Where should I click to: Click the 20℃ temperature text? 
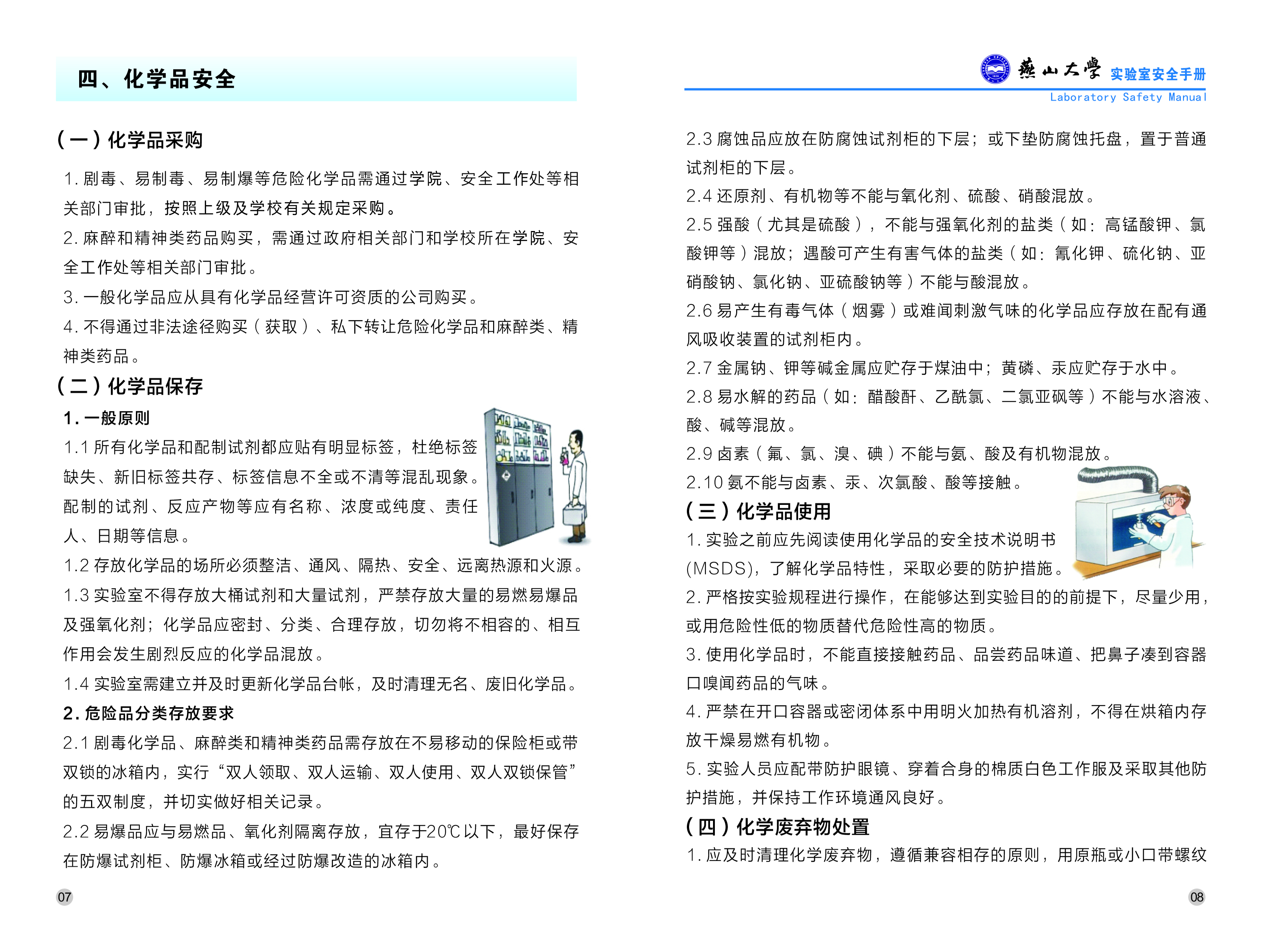pyautogui.click(x=443, y=831)
